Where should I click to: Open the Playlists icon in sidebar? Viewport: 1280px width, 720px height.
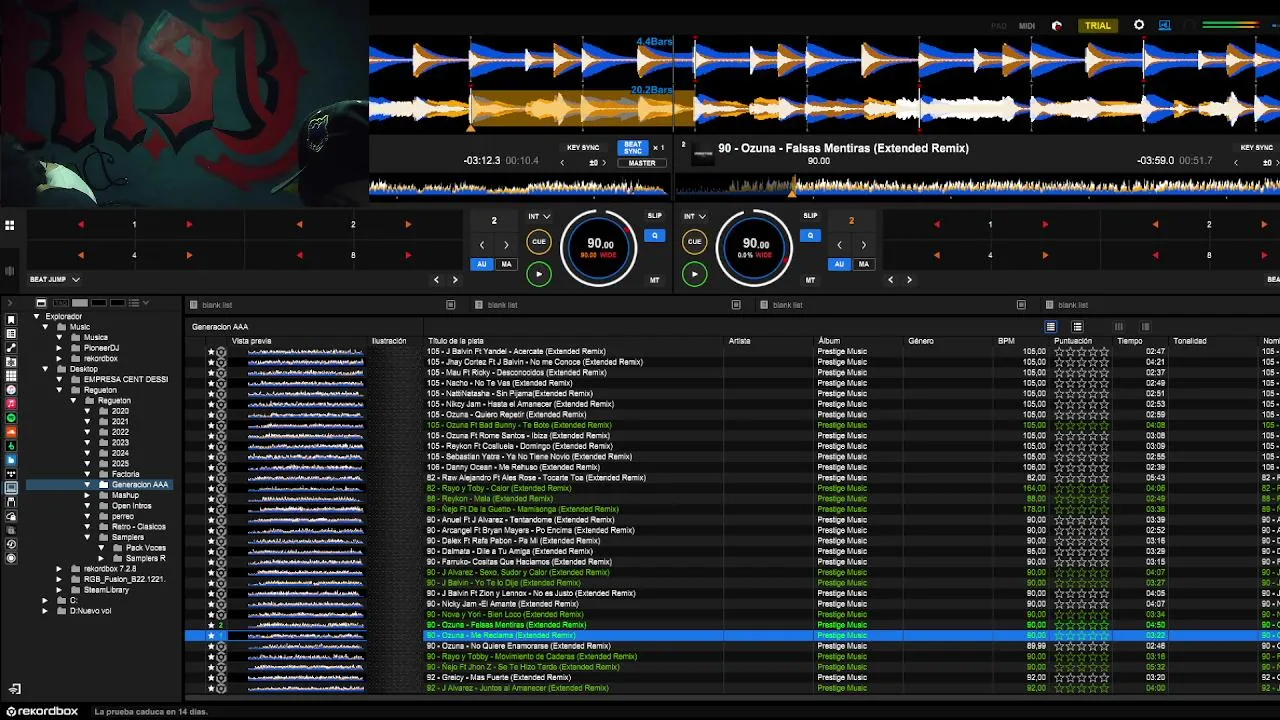click(x=11, y=333)
